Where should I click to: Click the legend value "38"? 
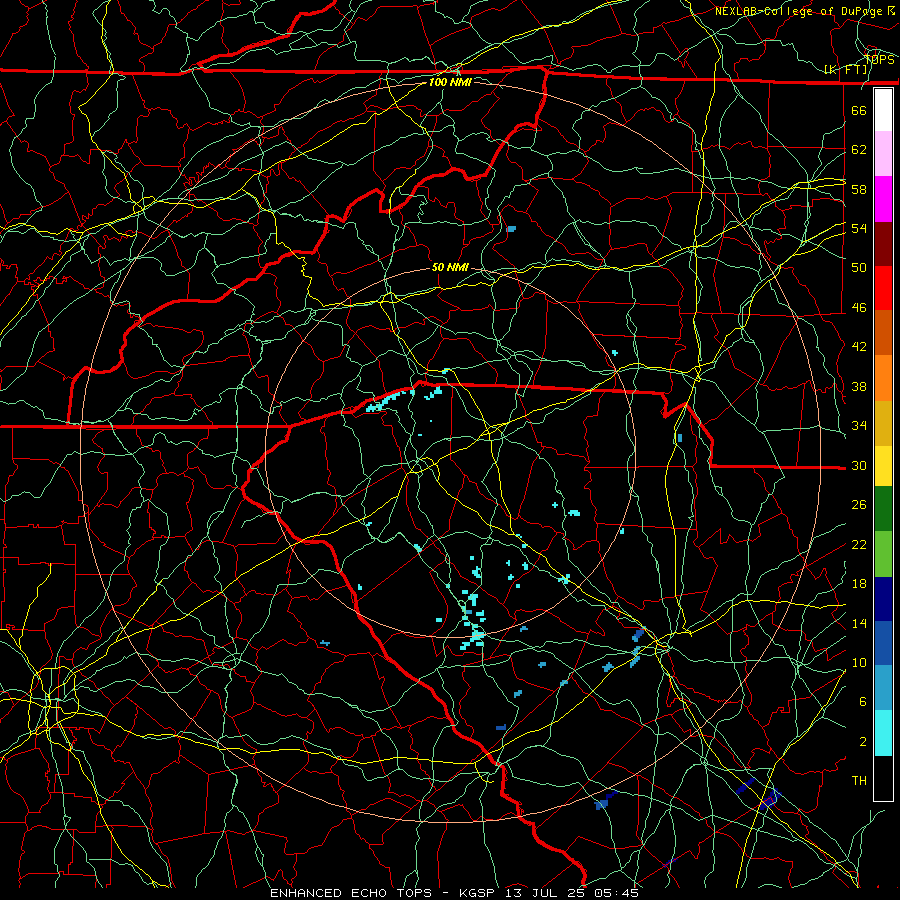pos(859,386)
